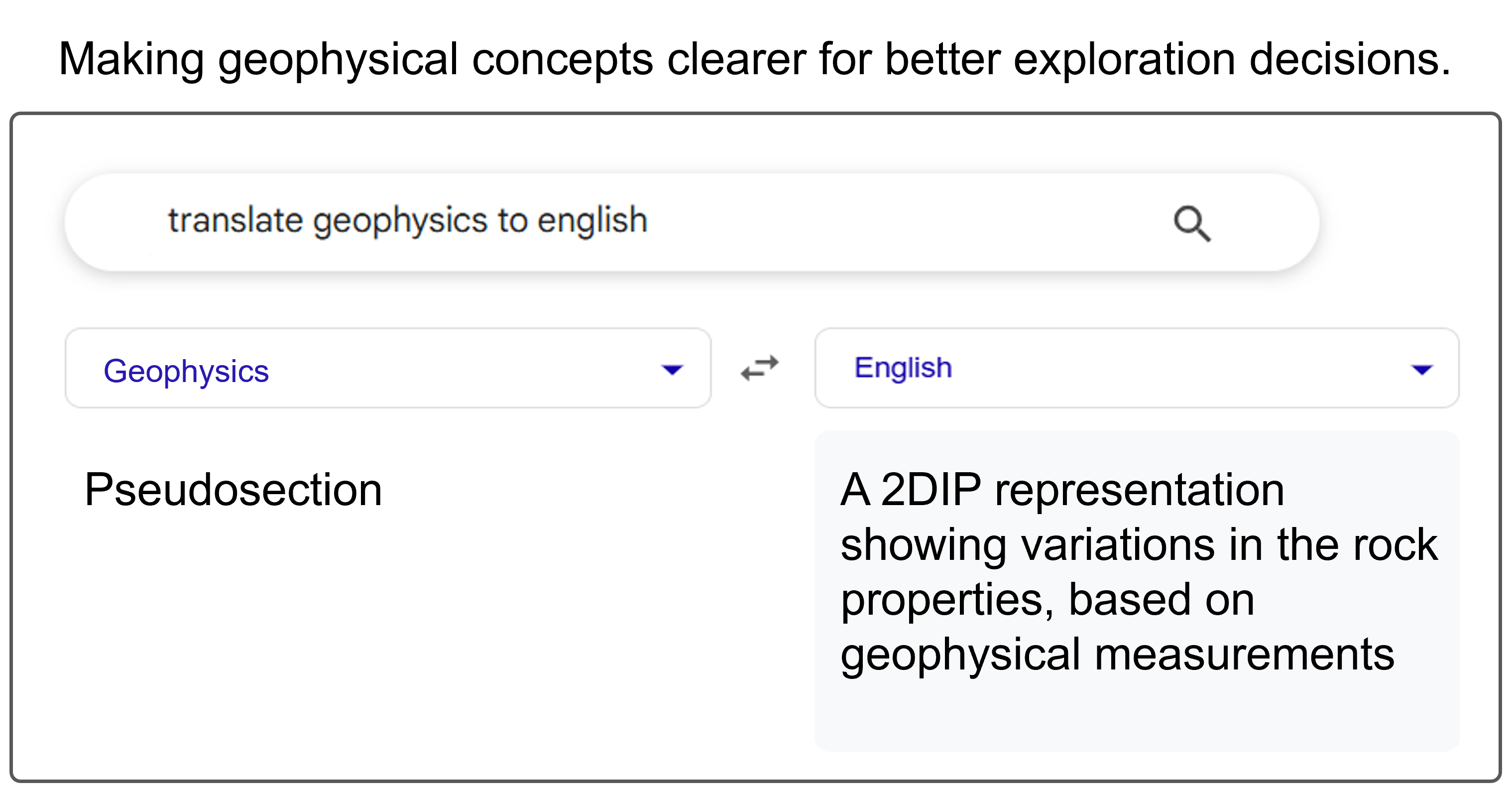
Task: Click the word 'representation' in the translation
Action: click(x=1139, y=491)
